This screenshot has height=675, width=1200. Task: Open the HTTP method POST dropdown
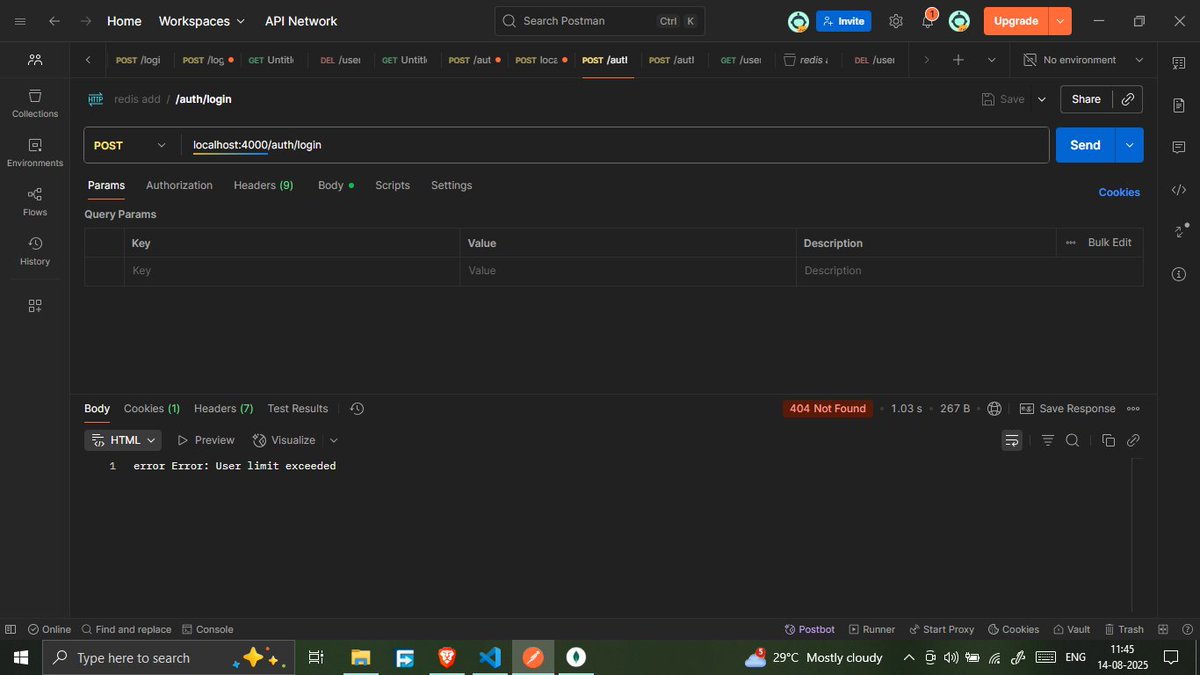point(131,145)
